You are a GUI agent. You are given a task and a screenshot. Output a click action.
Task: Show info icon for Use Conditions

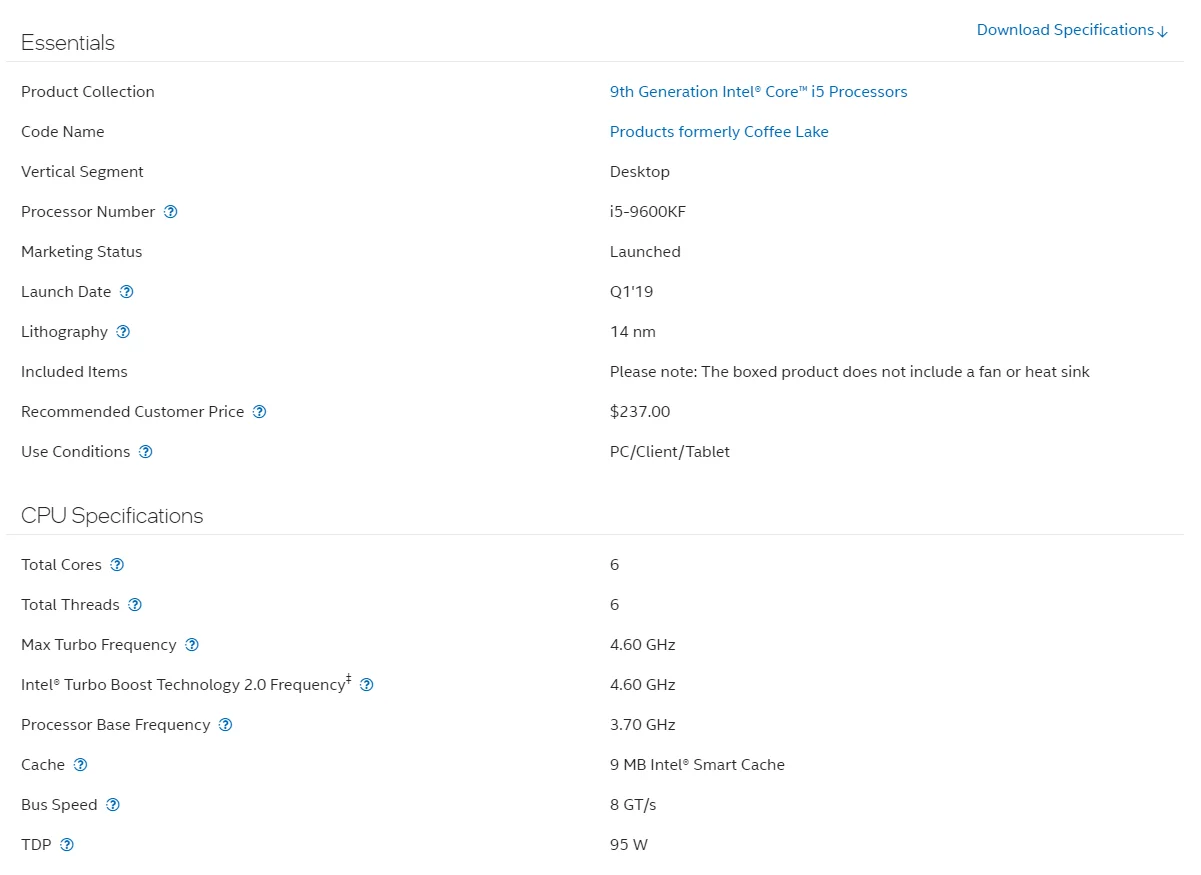pos(146,452)
